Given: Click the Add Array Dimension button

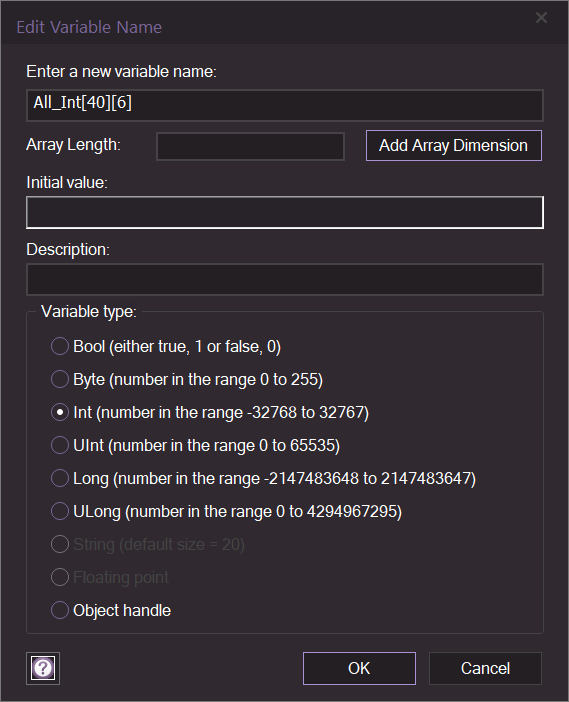Looking at the screenshot, I should (x=454, y=146).
